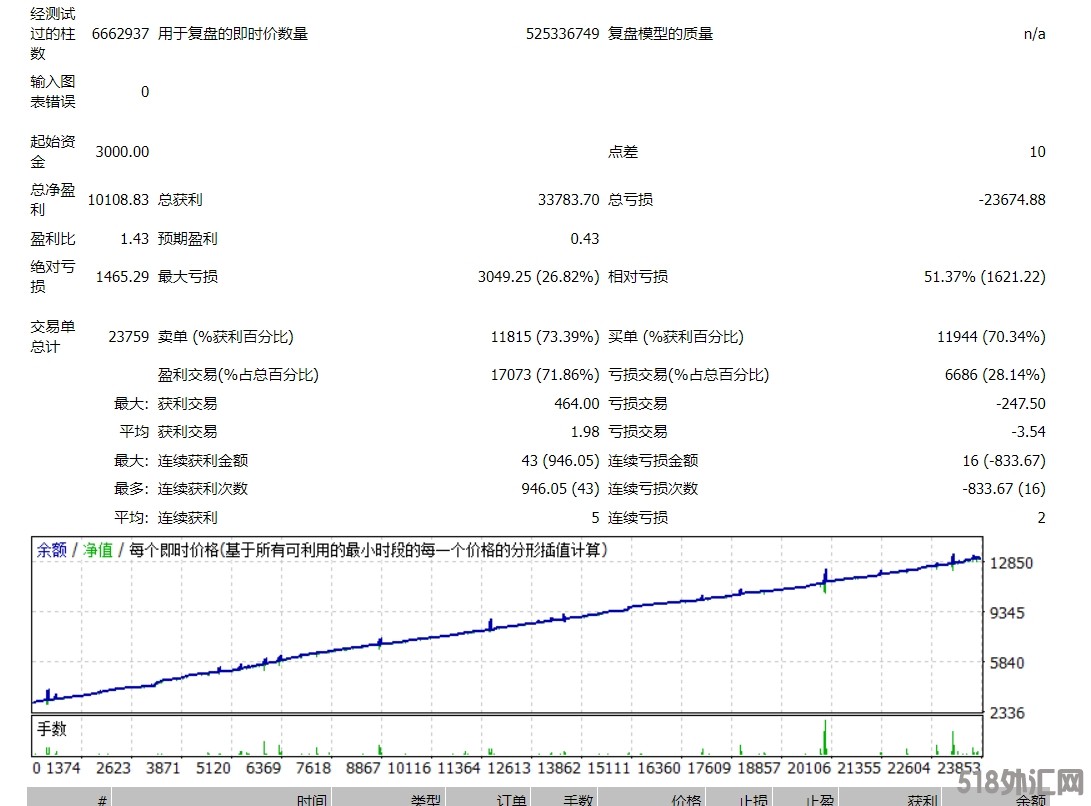This screenshot has height=806, width=1091.
Task: Click the 总获利 value 33783.70
Action: click(x=568, y=199)
